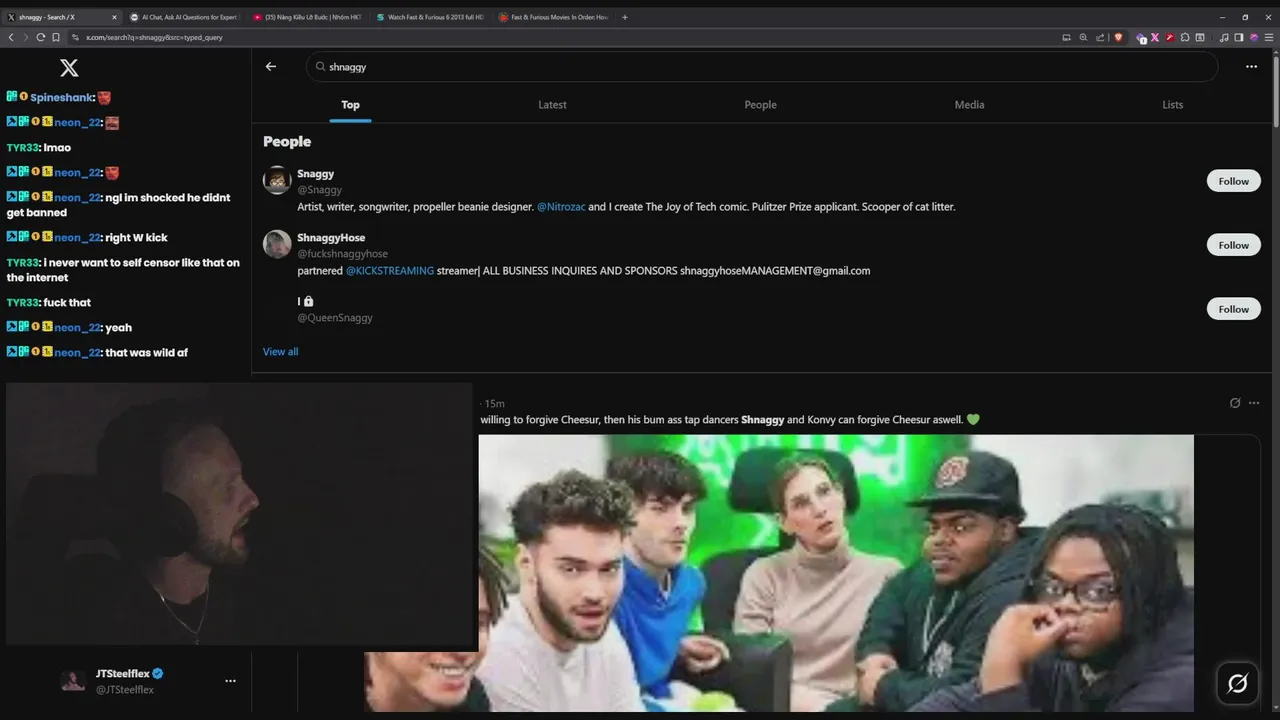Click the View all people link
This screenshot has height=720, width=1280.
point(280,351)
